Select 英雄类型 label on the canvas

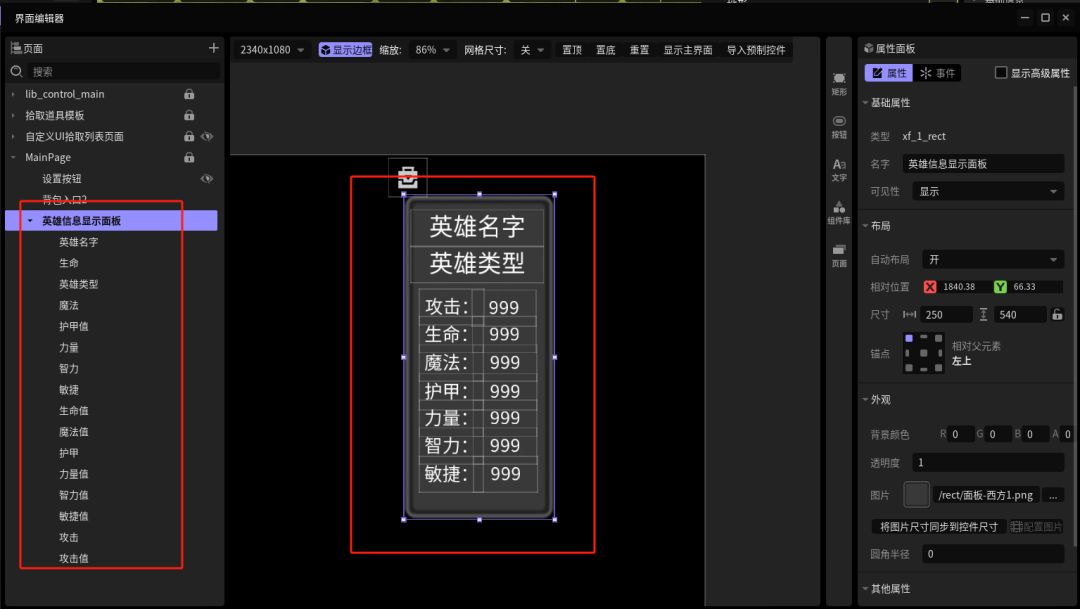tap(477, 264)
